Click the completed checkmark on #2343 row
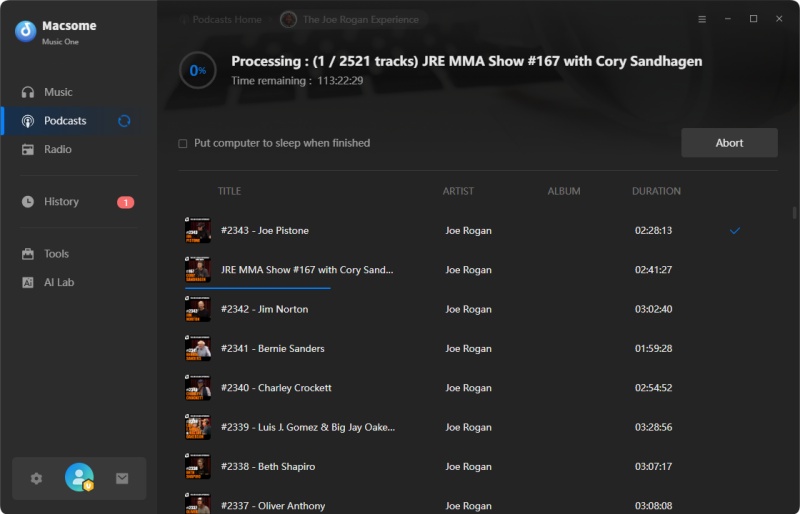 click(x=735, y=231)
